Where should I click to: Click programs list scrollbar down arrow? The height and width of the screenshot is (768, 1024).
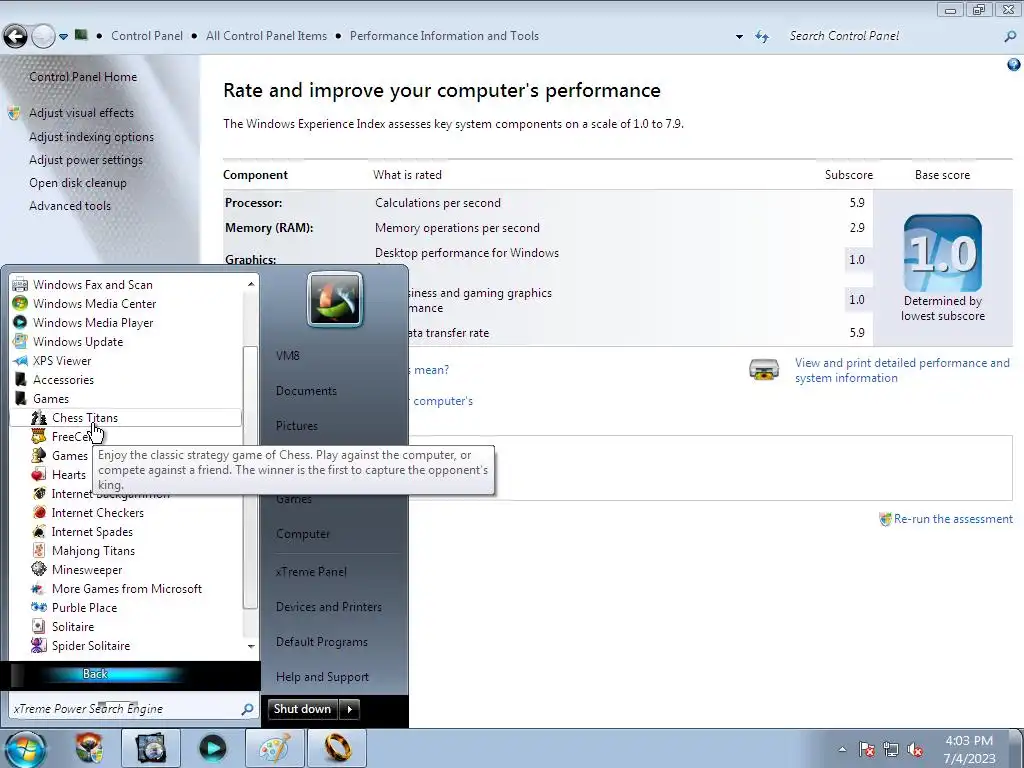coord(251,646)
